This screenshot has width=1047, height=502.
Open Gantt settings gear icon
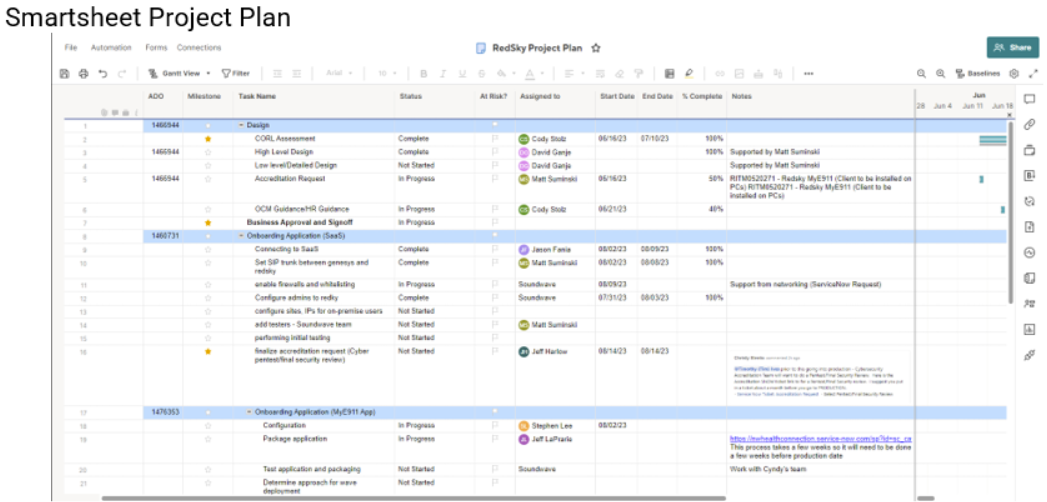point(1014,73)
